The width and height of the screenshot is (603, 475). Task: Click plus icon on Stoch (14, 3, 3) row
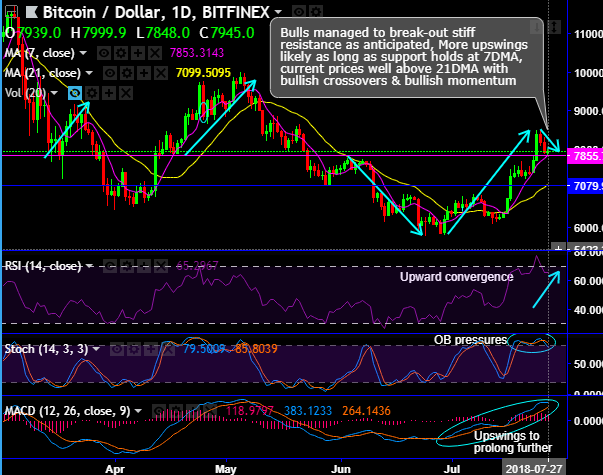[151, 349]
